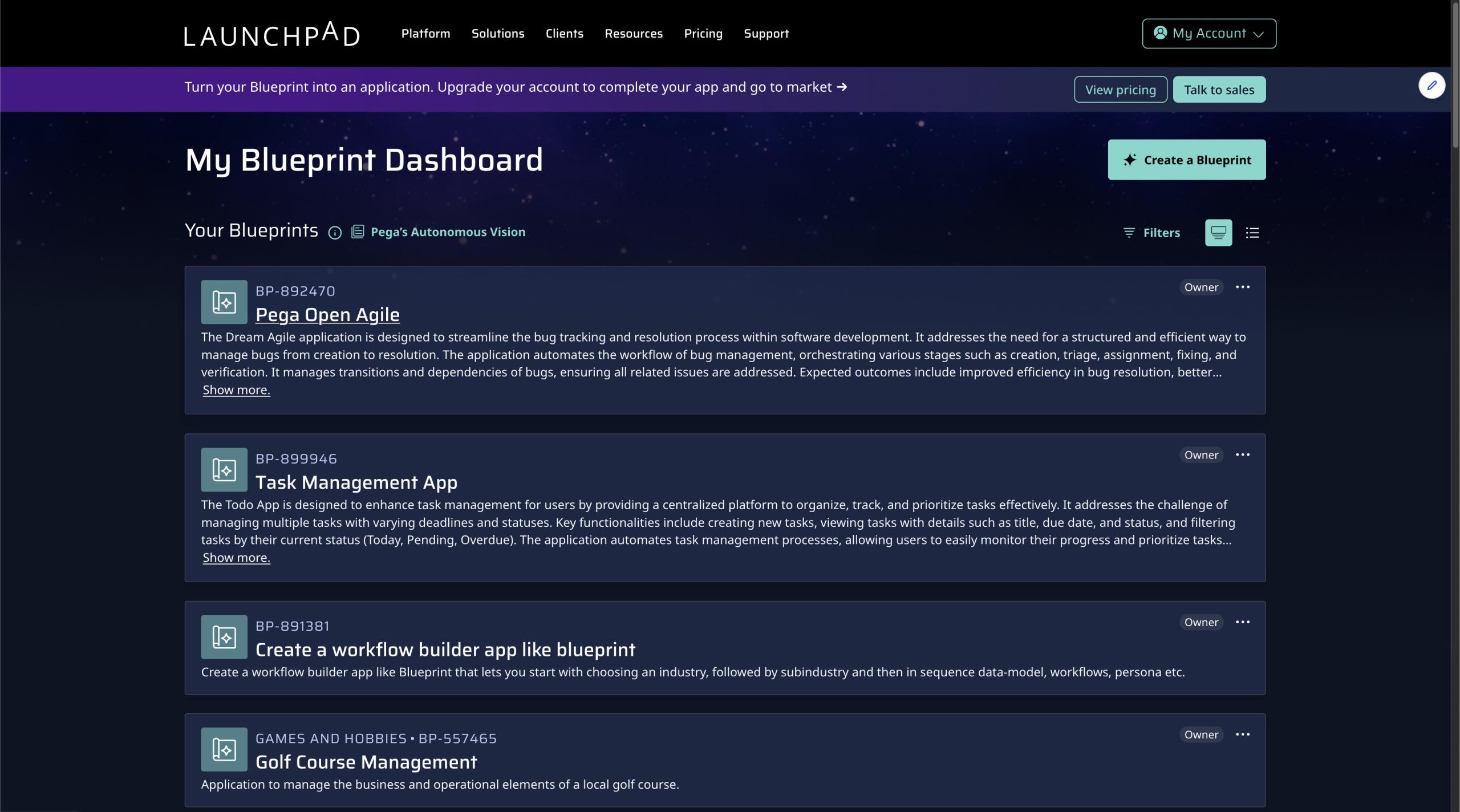Open the Talk to sales button
Image resolution: width=1460 pixels, height=812 pixels.
tap(1219, 89)
